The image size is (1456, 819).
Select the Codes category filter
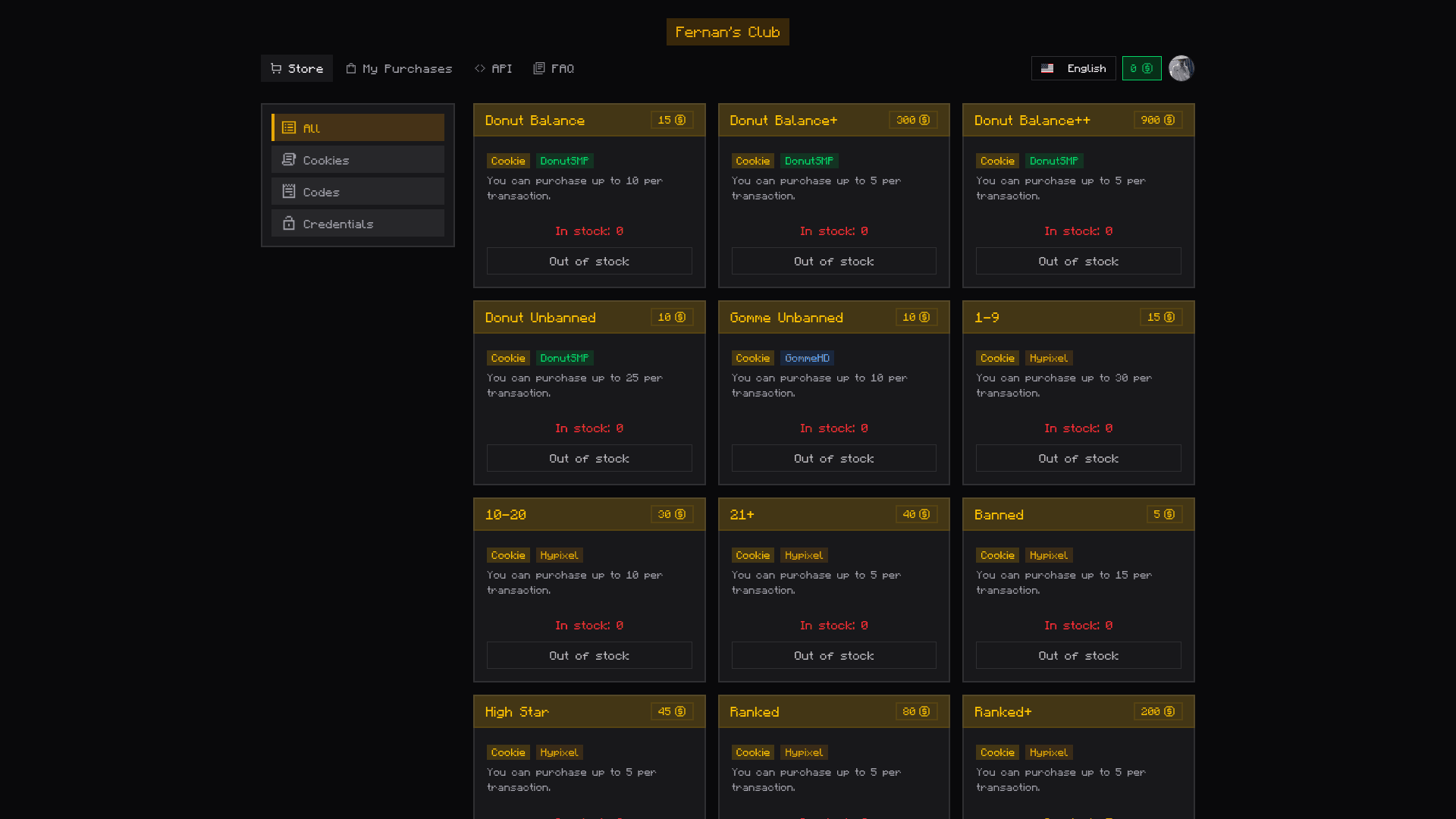[358, 191]
